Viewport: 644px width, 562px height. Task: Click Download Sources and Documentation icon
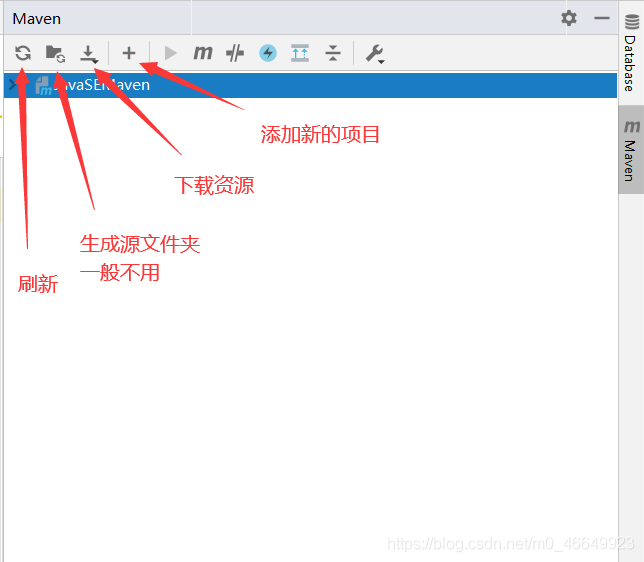click(89, 54)
